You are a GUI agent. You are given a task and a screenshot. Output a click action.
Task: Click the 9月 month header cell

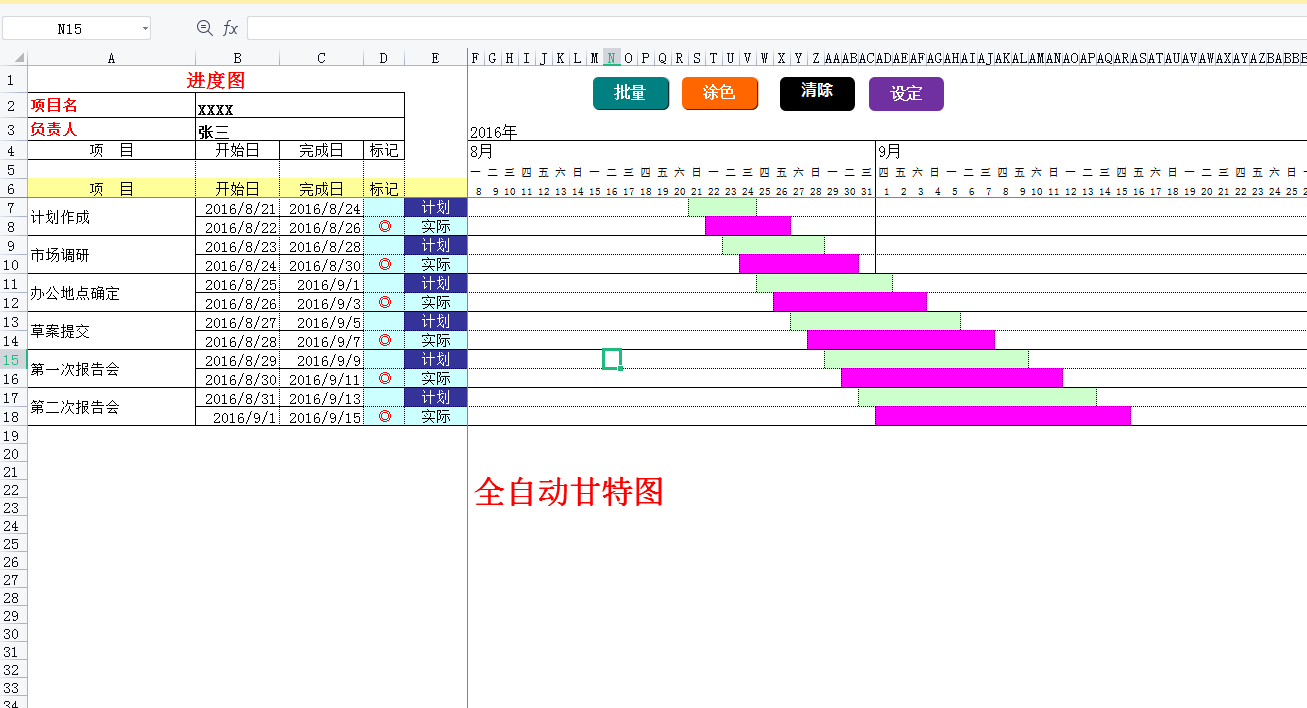click(890, 151)
